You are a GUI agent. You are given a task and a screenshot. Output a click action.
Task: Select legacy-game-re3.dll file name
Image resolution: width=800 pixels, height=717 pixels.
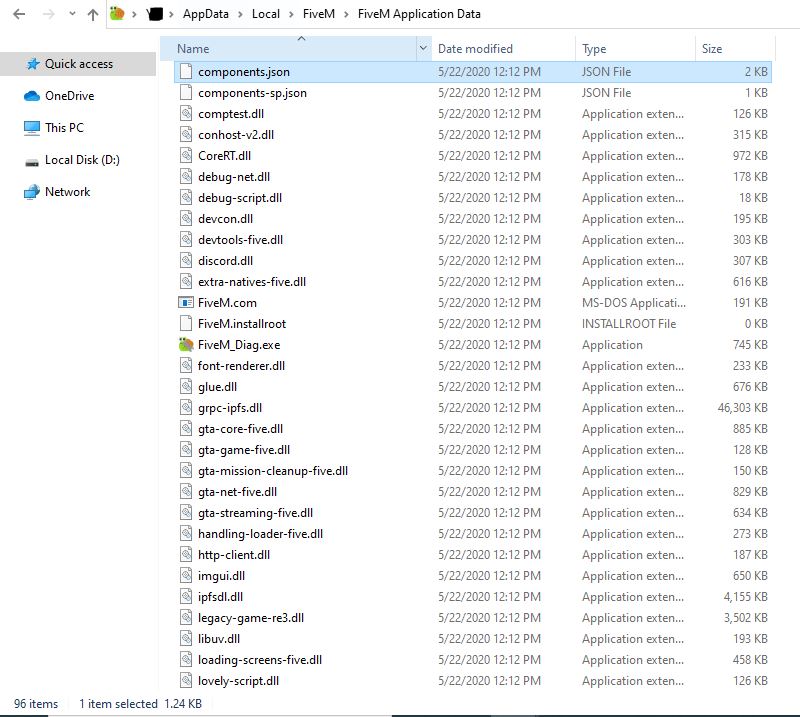251,618
